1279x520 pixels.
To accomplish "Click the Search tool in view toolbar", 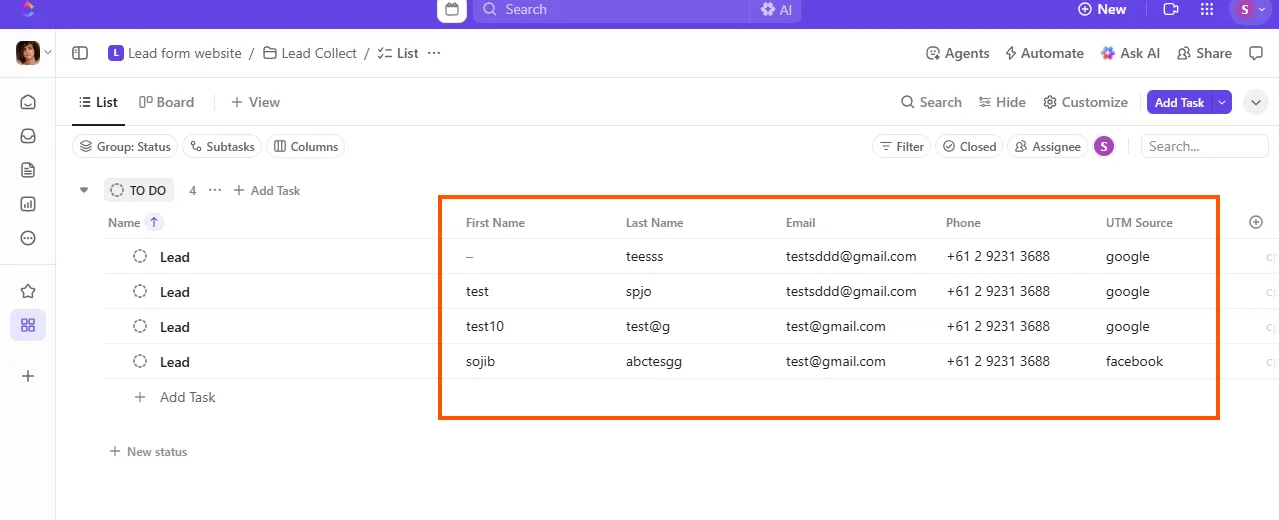I will (931, 102).
